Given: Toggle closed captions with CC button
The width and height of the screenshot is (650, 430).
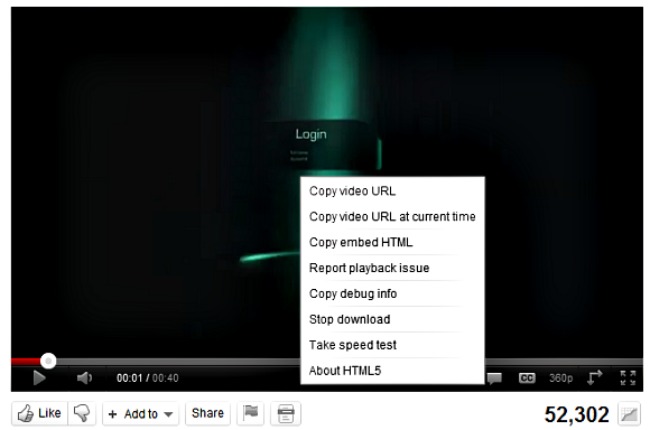Looking at the screenshot, I should click(525, 378).
